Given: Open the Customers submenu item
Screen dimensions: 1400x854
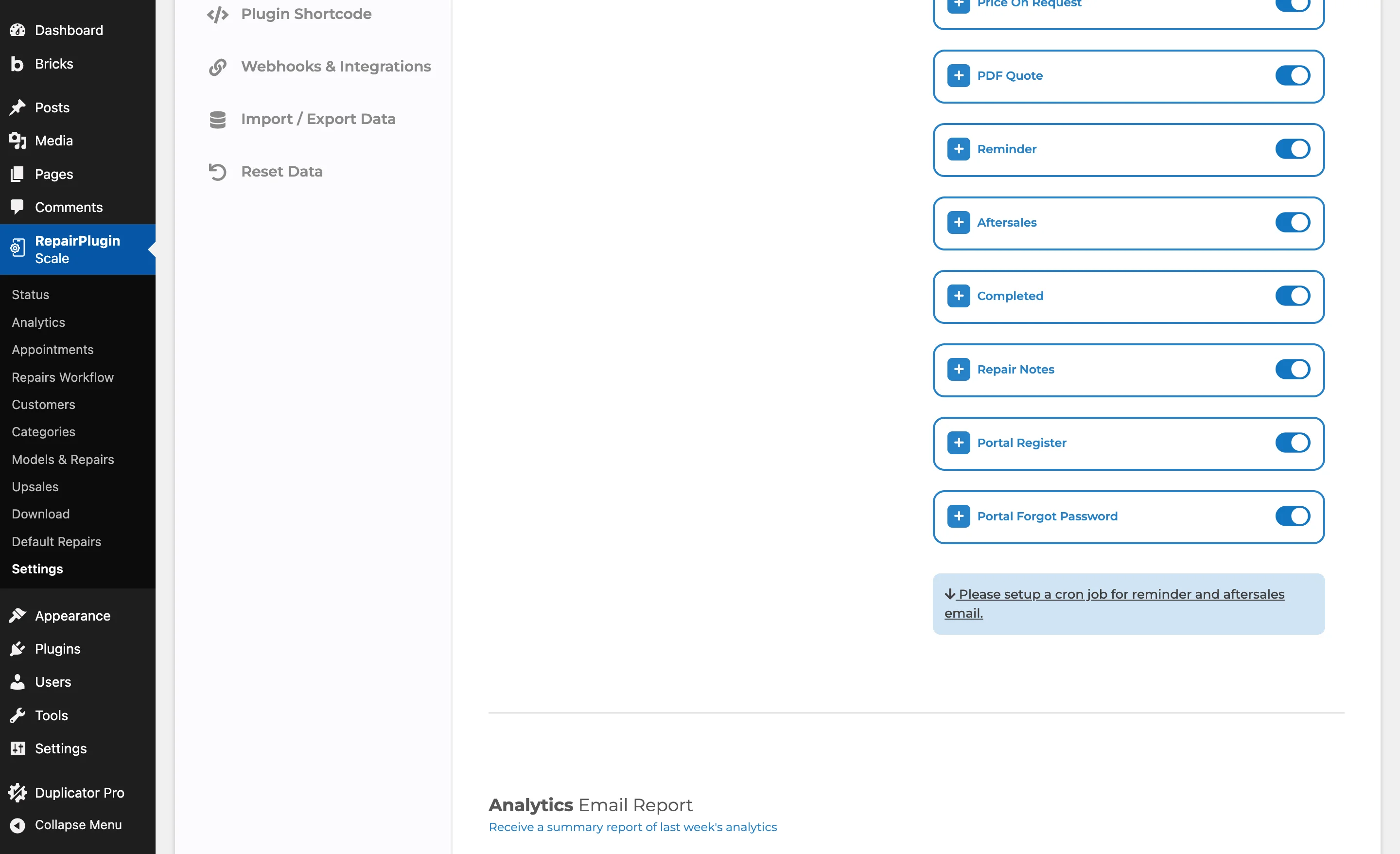Looking at the screenshot, I should (x=43, y=404).
